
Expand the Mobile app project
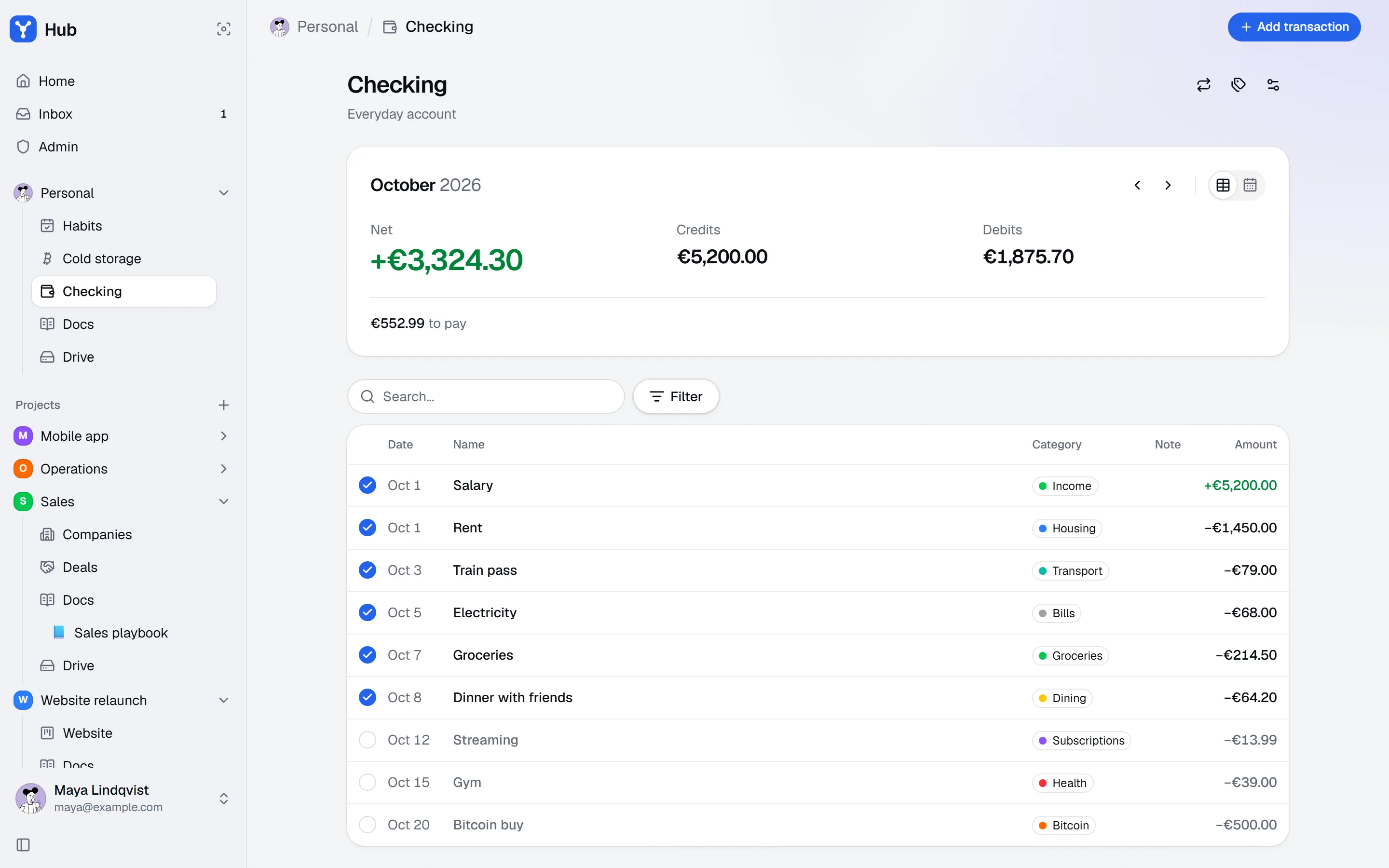(224, 436)
